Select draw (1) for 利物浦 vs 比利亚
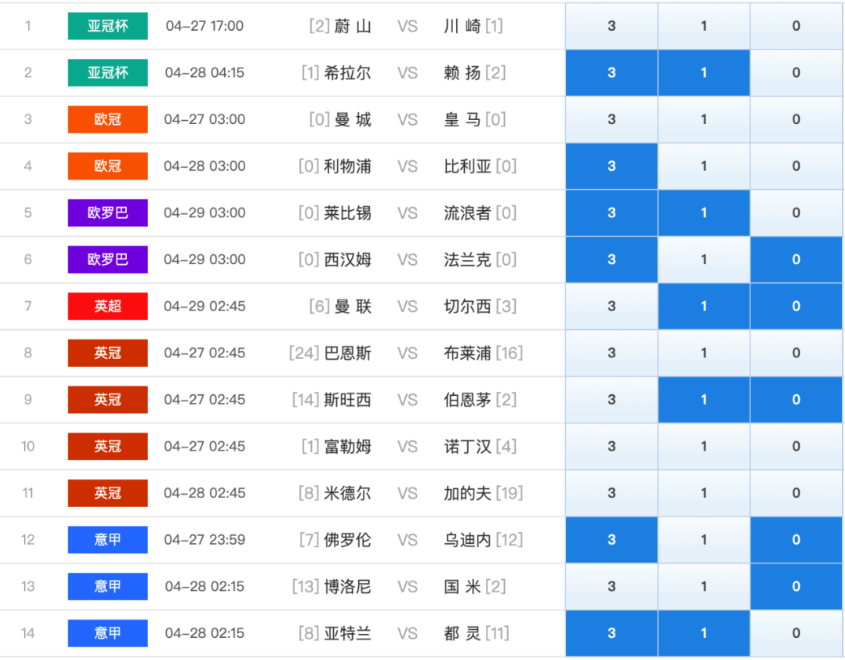845x660 pixels. click(x=704, y=166)
